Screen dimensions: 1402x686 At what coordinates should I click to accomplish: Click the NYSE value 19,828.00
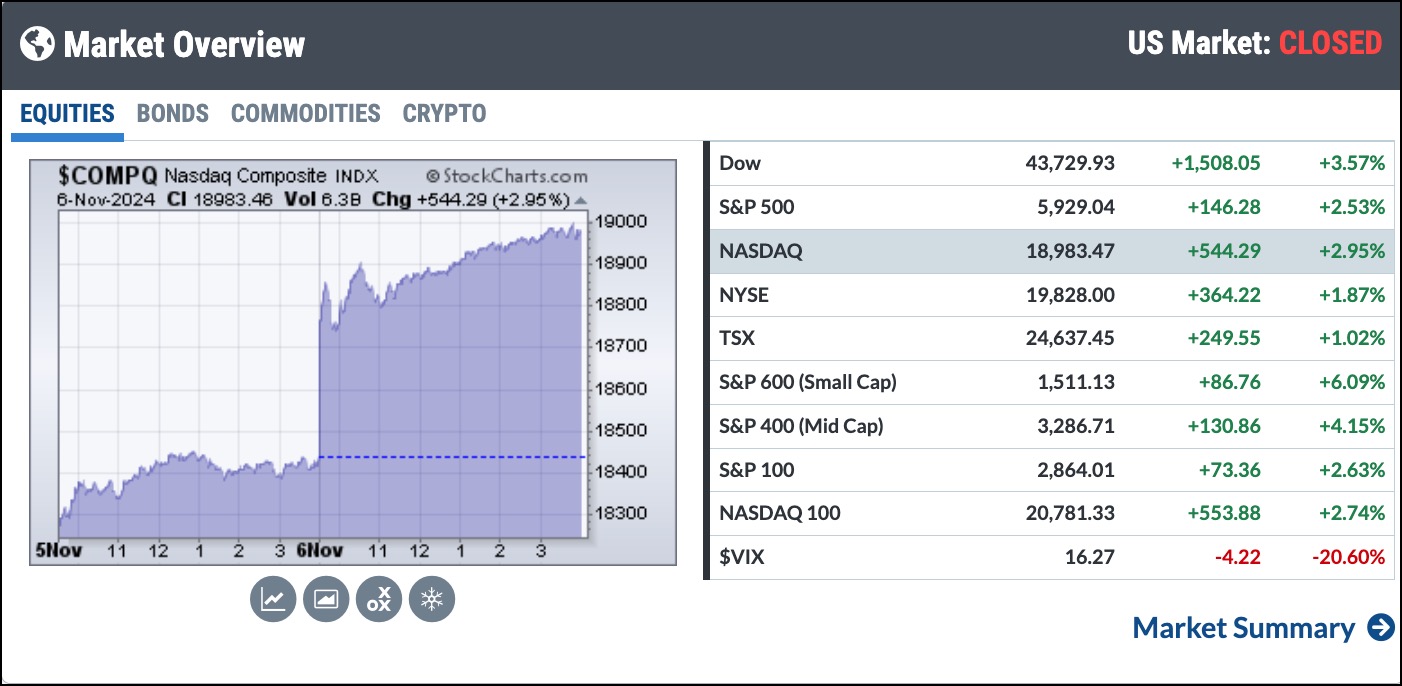[x=1070, y=295]
